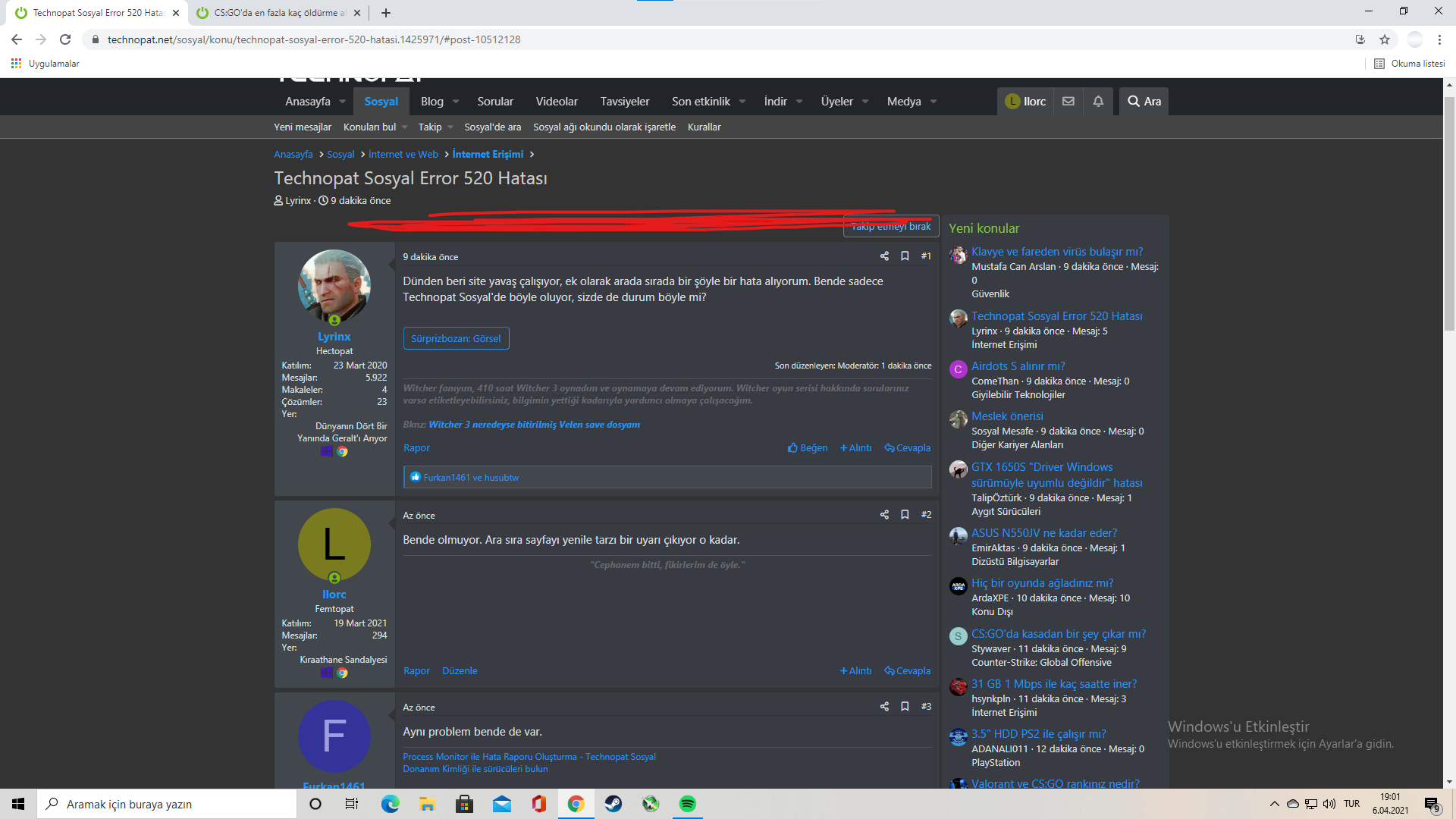
Task: Open Klavye ve fareden virüs bulaşır mı topic
Action: click(1056, 252)
